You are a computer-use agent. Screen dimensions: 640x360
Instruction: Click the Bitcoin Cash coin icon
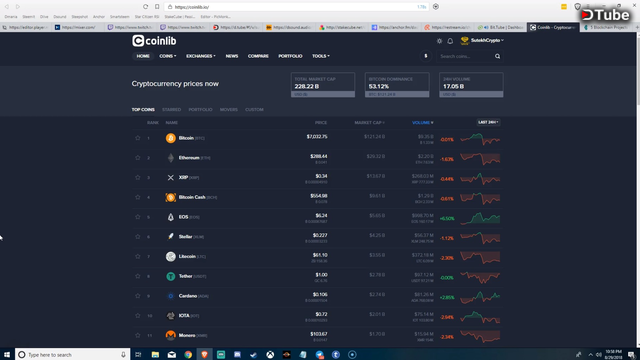[x=171, y=197]
